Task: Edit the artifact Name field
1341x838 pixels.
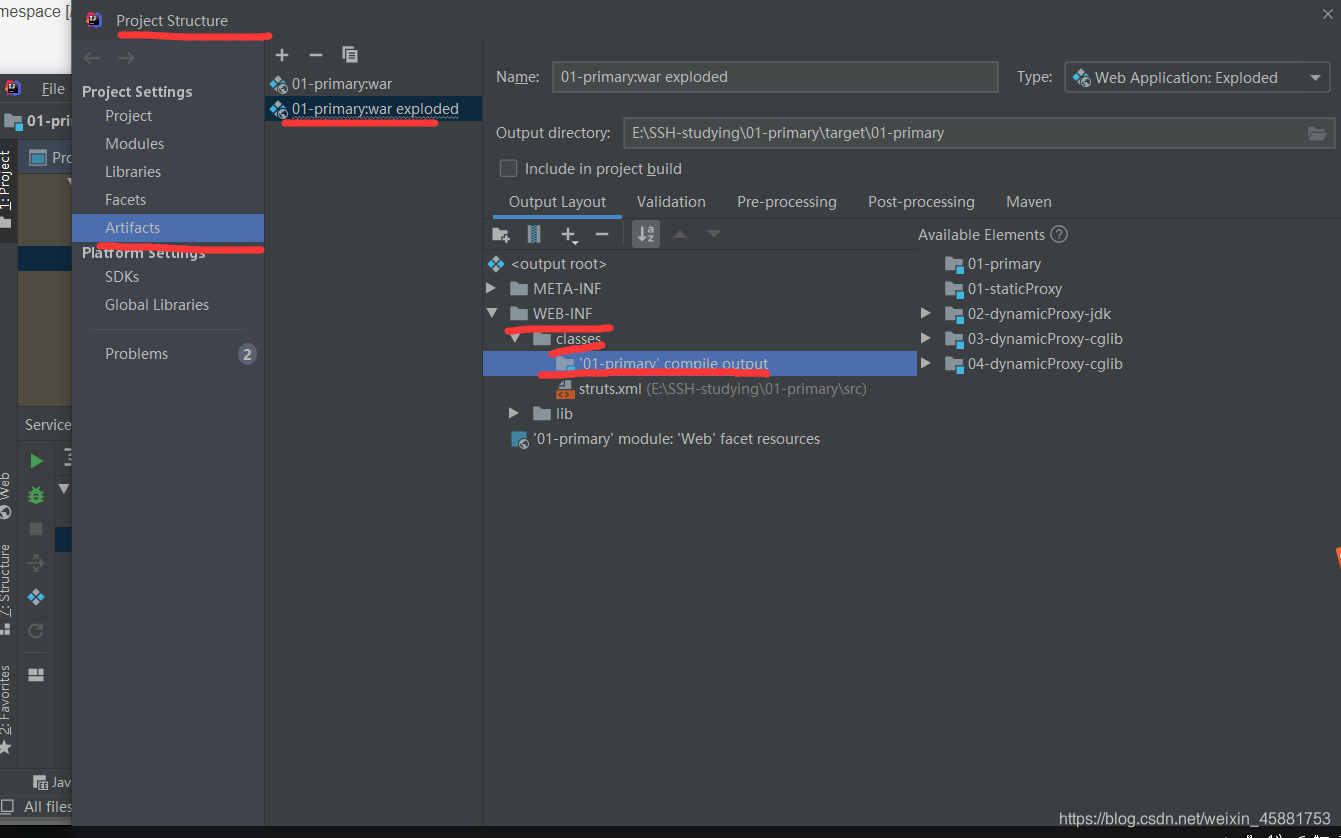Action: pos(775,77)
